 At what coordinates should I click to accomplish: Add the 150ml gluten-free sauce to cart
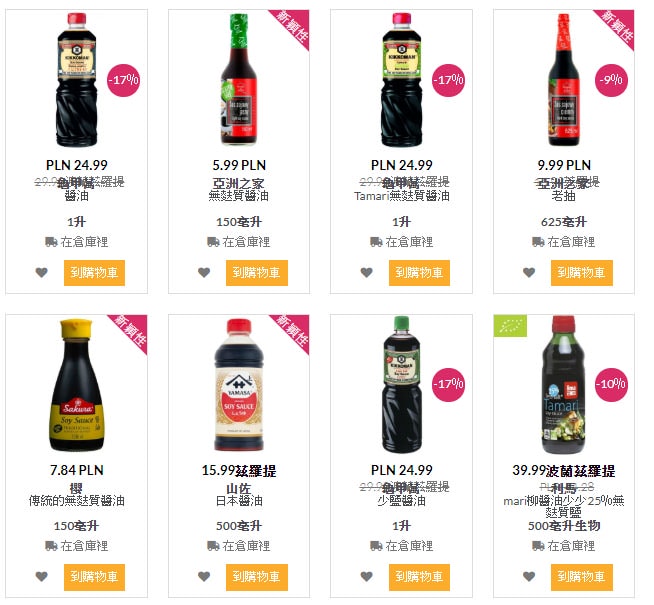(x=257, y=273)
